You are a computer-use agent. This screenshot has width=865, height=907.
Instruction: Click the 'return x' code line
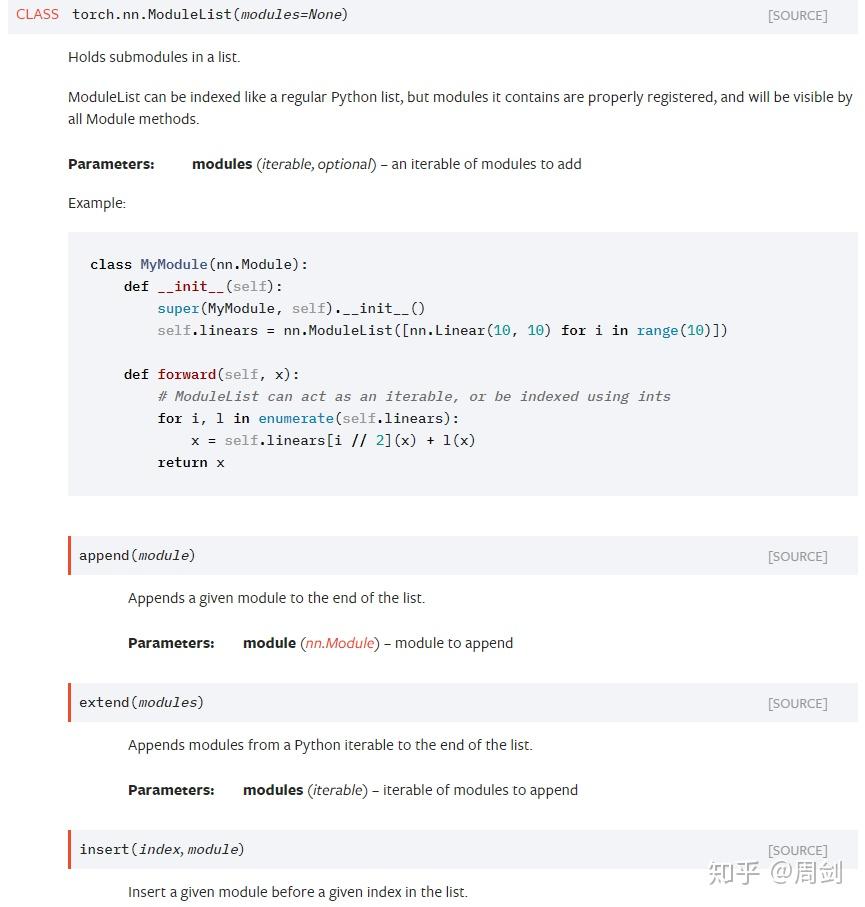point(191,463)
